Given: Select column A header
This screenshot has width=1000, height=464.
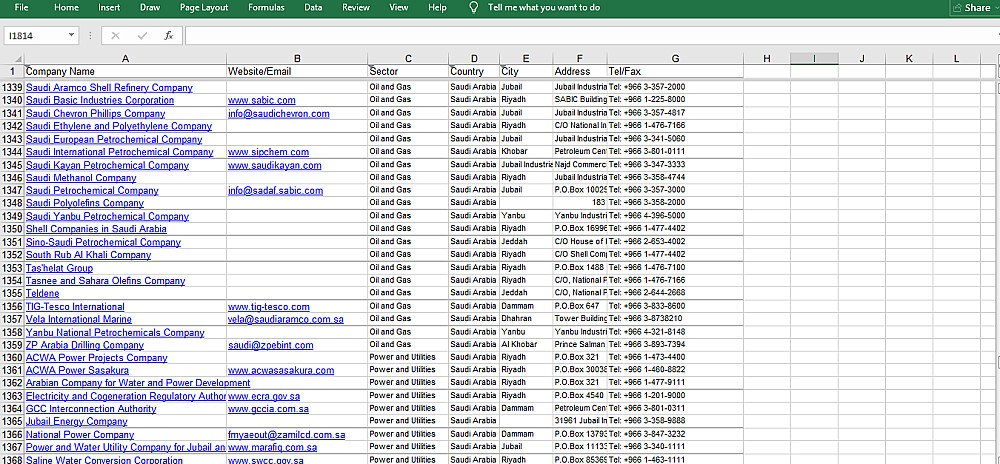Looking at the screenshot, I should point(125,59).
